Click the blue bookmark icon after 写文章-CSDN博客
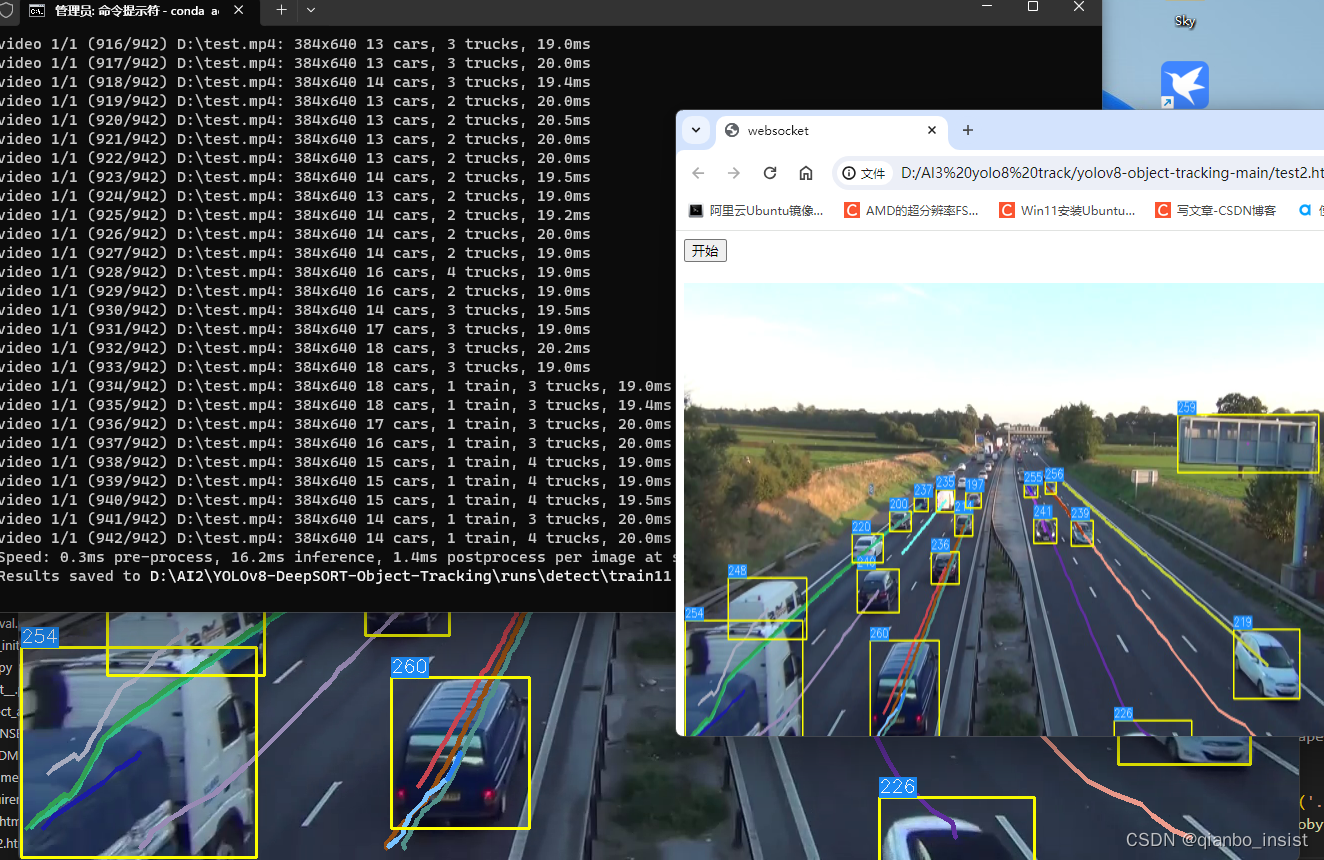Image resolution: width=1324 pixels, height=860 pixels. (1304, 210)
